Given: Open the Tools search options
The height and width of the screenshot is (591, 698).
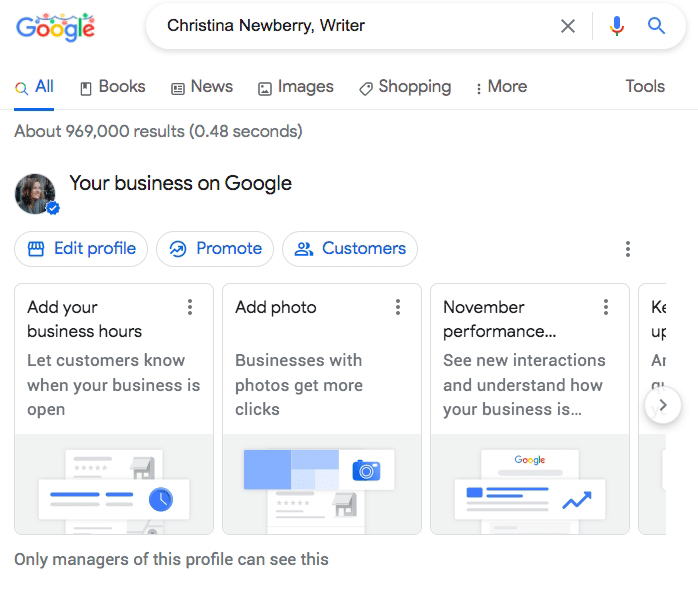Looking at the screenshot, I should point(645,86).
